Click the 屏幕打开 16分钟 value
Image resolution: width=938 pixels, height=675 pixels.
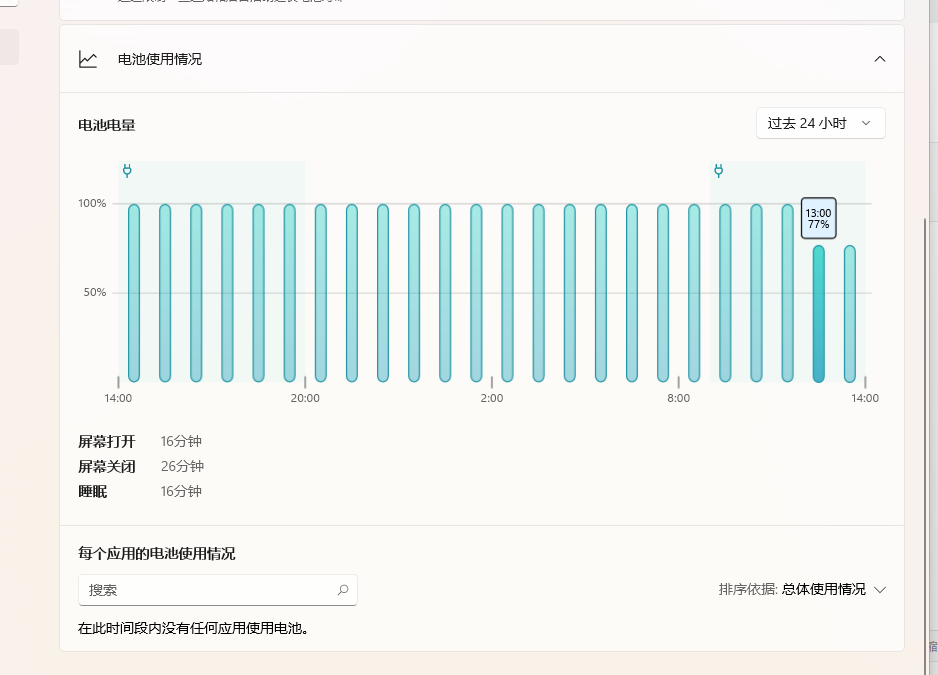pos(181,441)
